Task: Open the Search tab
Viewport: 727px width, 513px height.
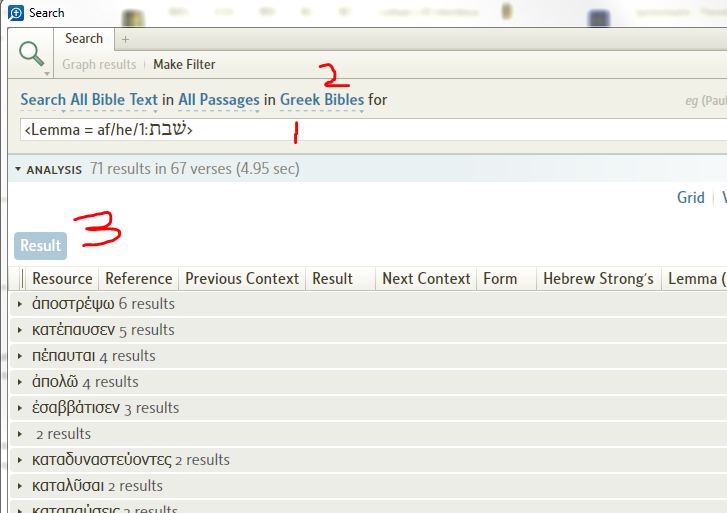Action: [x=84, y=38]
